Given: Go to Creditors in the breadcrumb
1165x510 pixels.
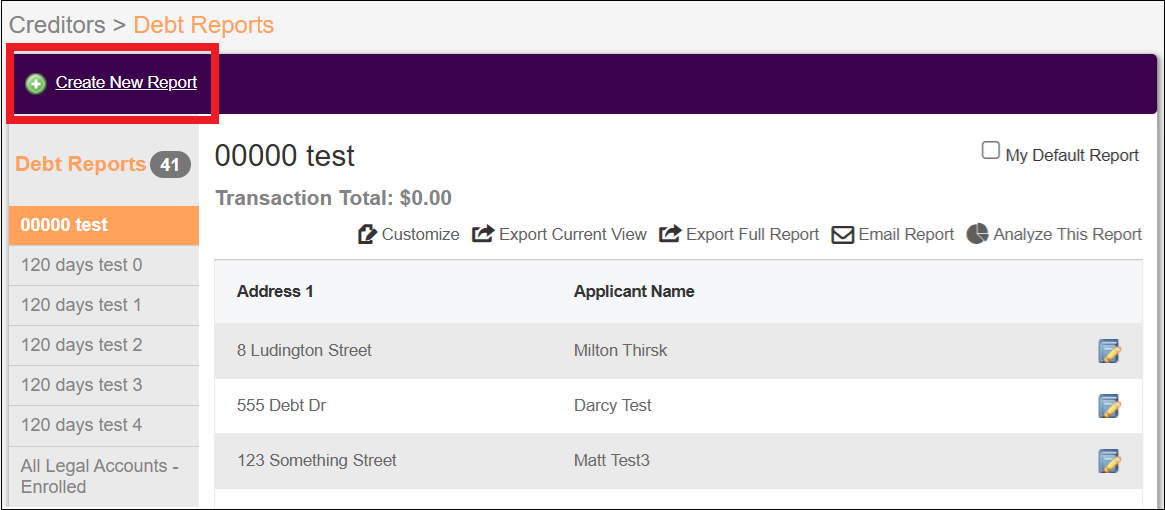Looking at the screenshot, I should click(57, 25).
